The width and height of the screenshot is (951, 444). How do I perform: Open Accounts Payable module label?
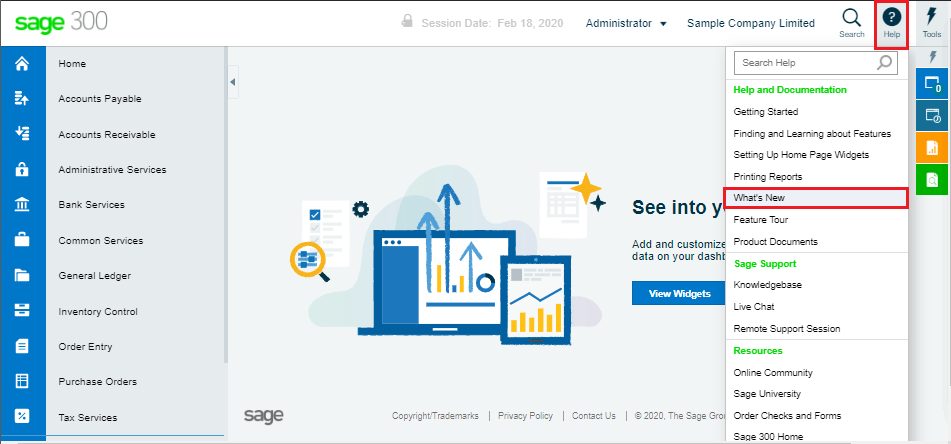(x=100, y=99)
